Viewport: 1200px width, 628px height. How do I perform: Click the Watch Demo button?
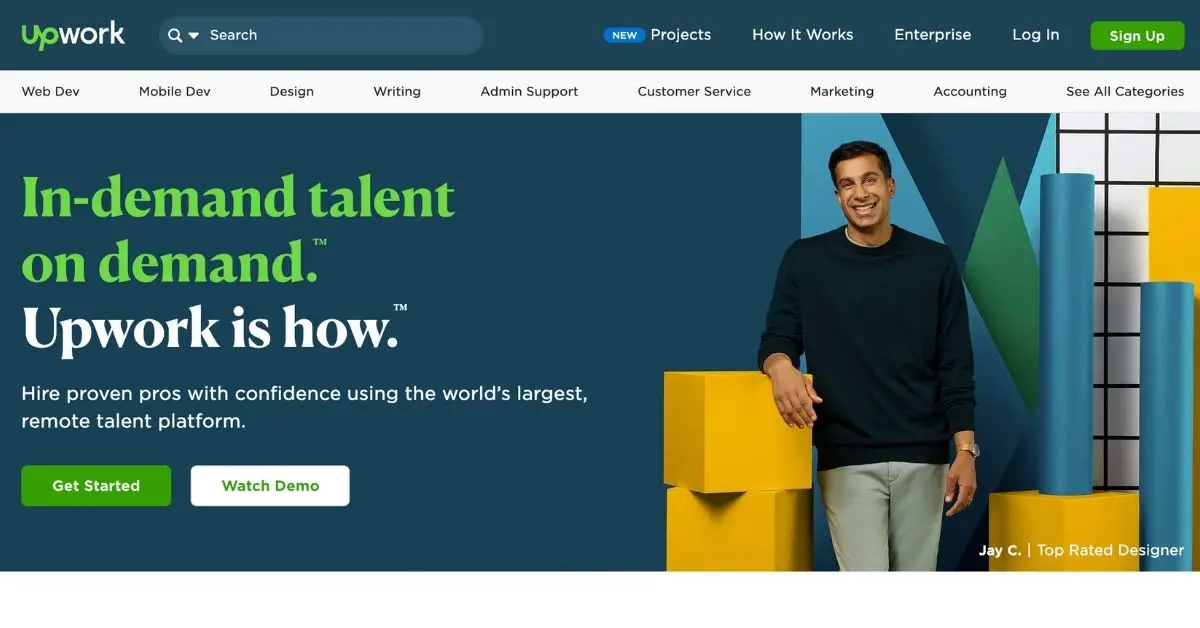(270, 486)
